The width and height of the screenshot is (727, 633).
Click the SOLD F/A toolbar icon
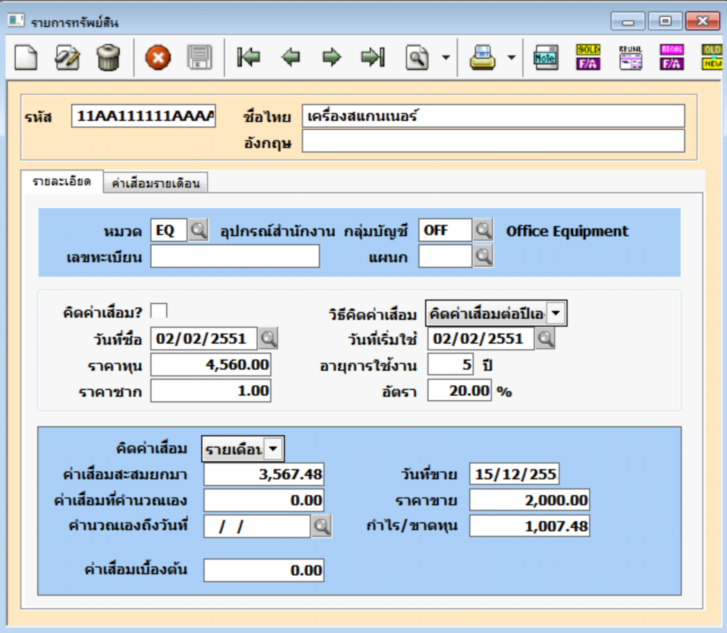point(588,58)
